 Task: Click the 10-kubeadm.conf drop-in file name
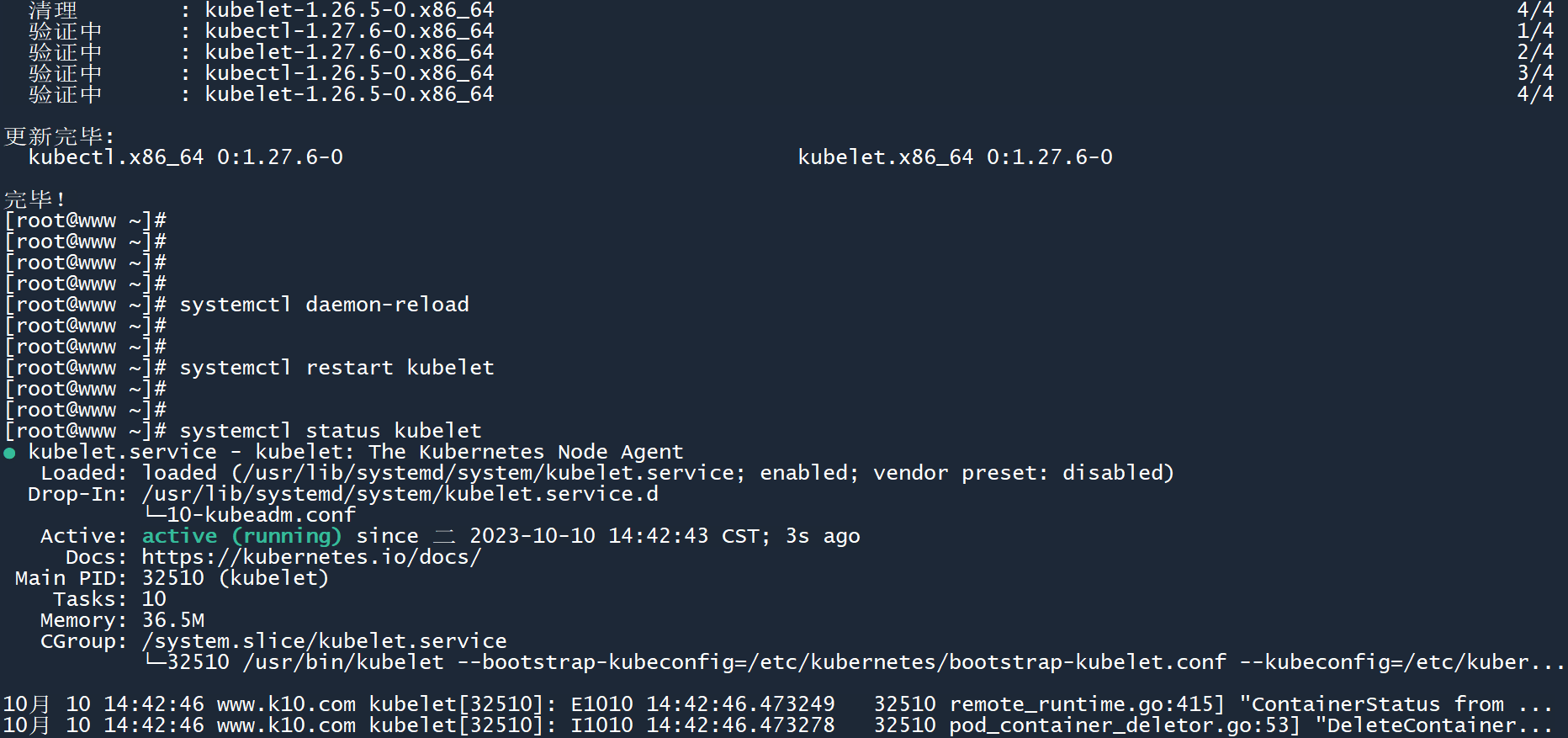(x=261, y=515)
